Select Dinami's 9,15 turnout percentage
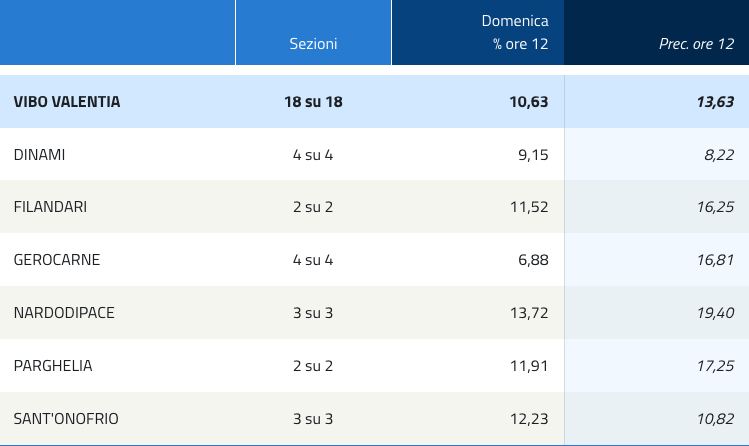 coord(533,155)
